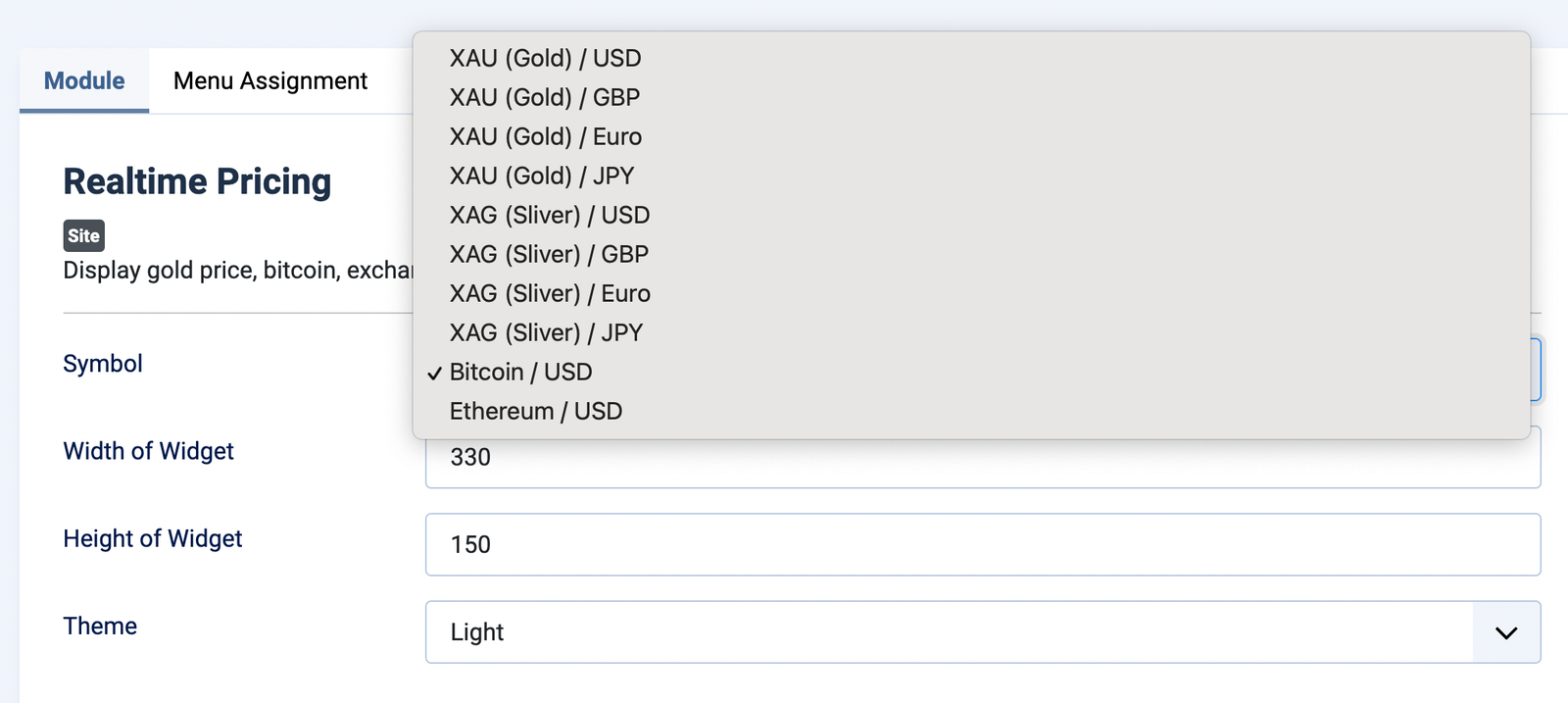Select the checked Bitcoin / USD entry
The image size is (1568, 703).
[x=520, y=372]
